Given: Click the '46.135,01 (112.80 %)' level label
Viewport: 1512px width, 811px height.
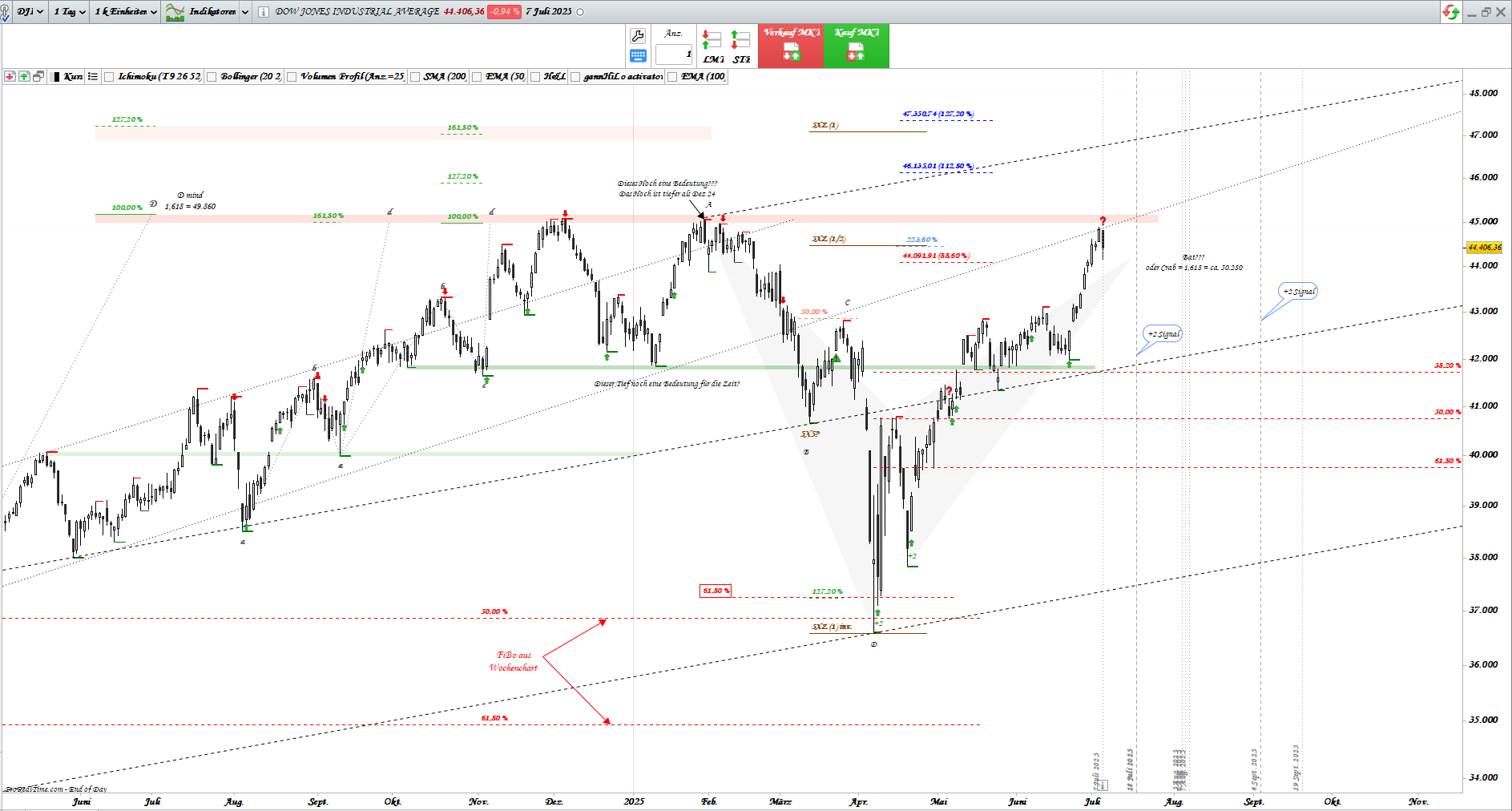Looking at the screenshot, I should tap(938, 166).
